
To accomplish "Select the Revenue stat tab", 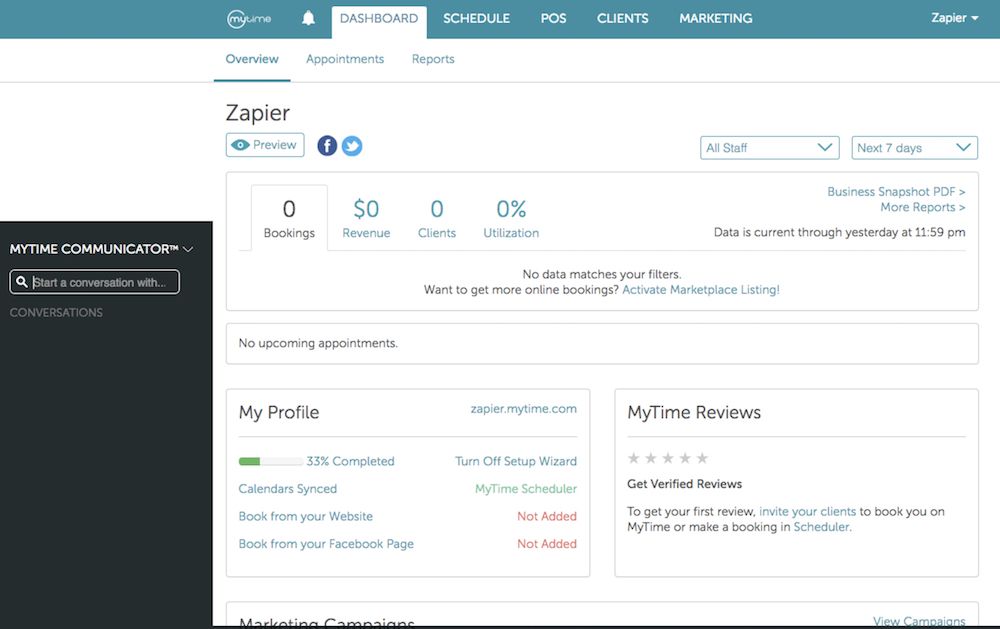I will (366, 218).
